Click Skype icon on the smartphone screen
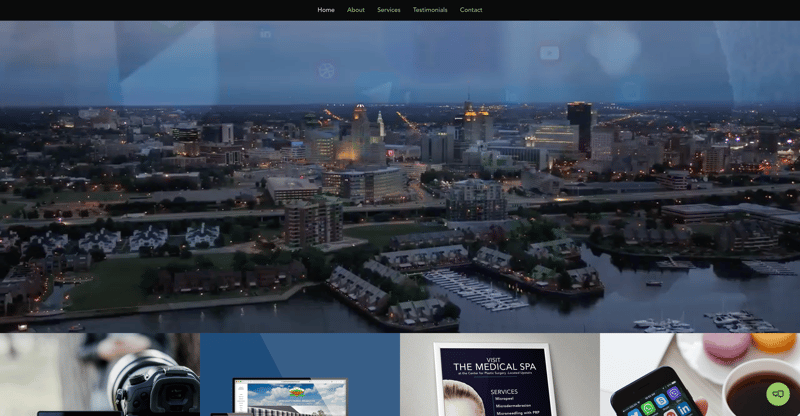 pos(660,402)
